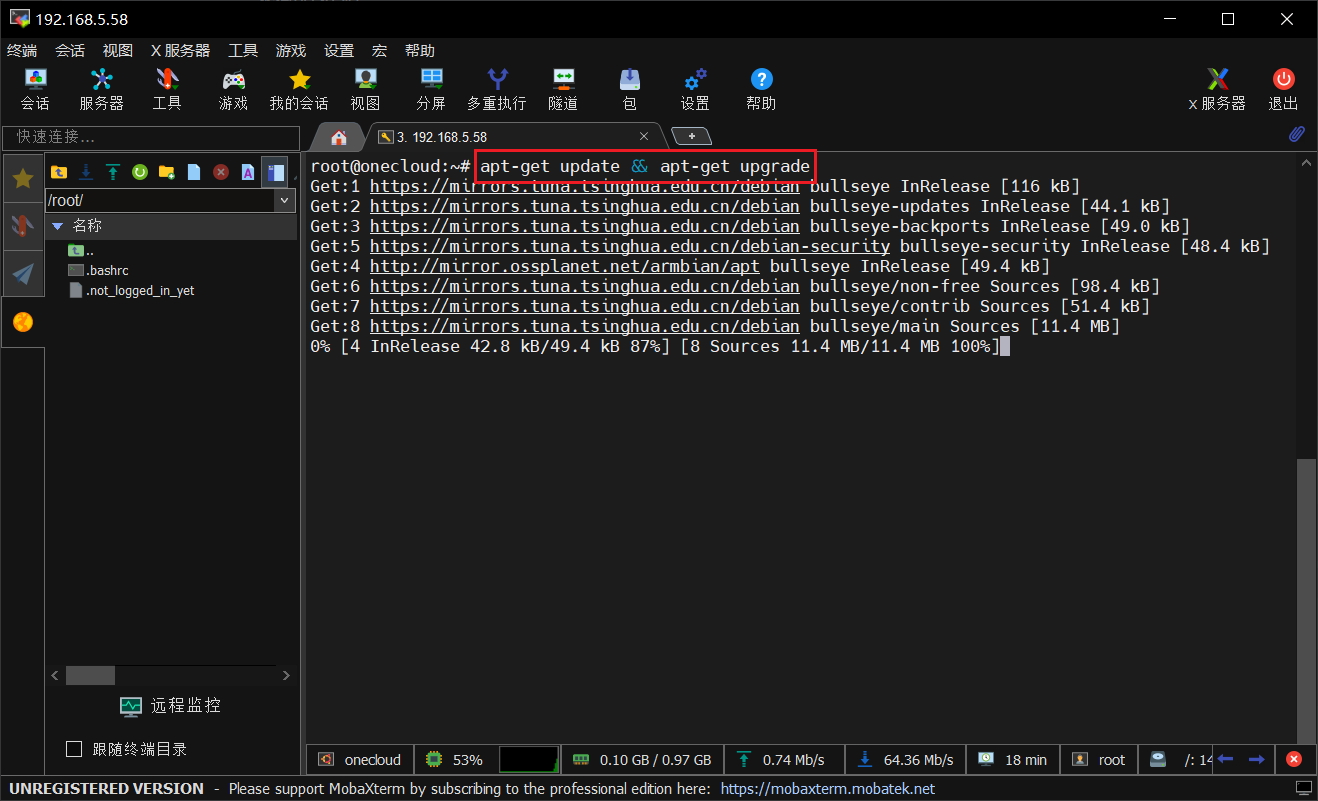Open the mobaxterm.mobatek.net link
This screenshot has width=1318, height=801.
point(828,789)
